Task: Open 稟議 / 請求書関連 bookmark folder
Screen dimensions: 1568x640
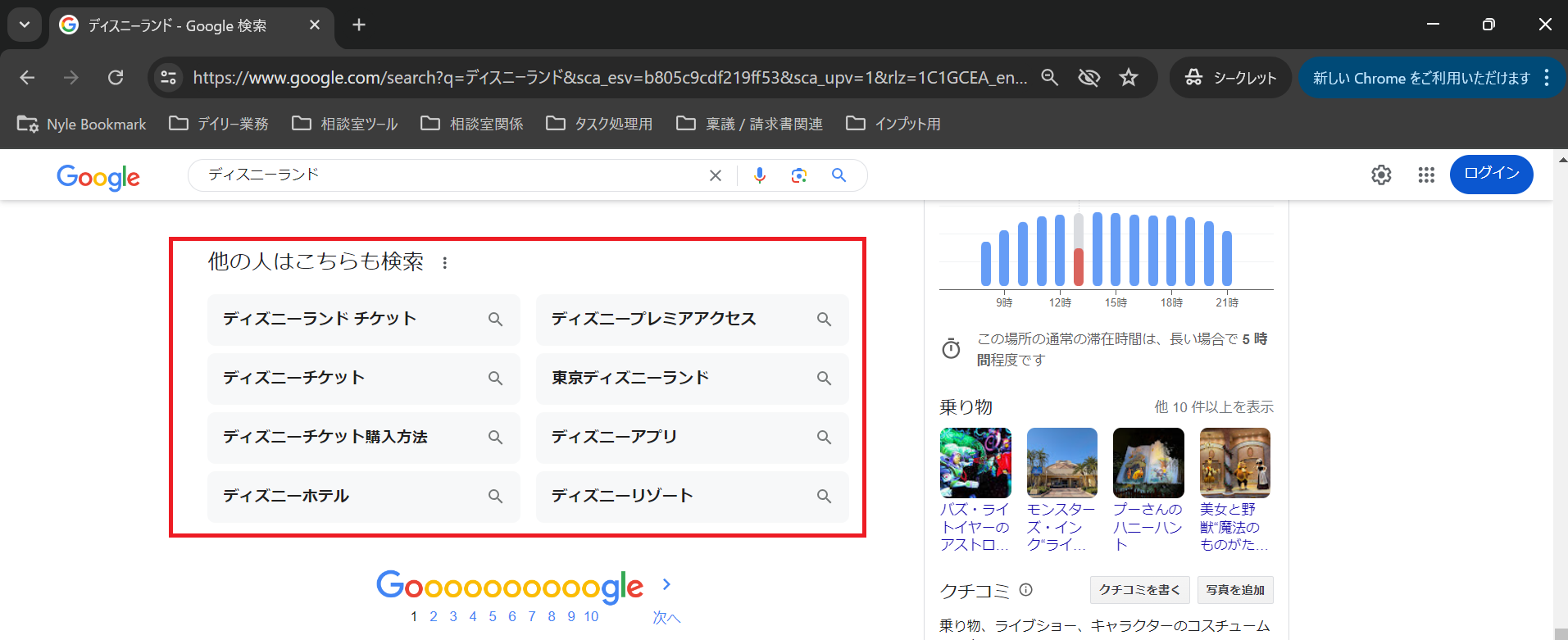Action: [749, 124]
